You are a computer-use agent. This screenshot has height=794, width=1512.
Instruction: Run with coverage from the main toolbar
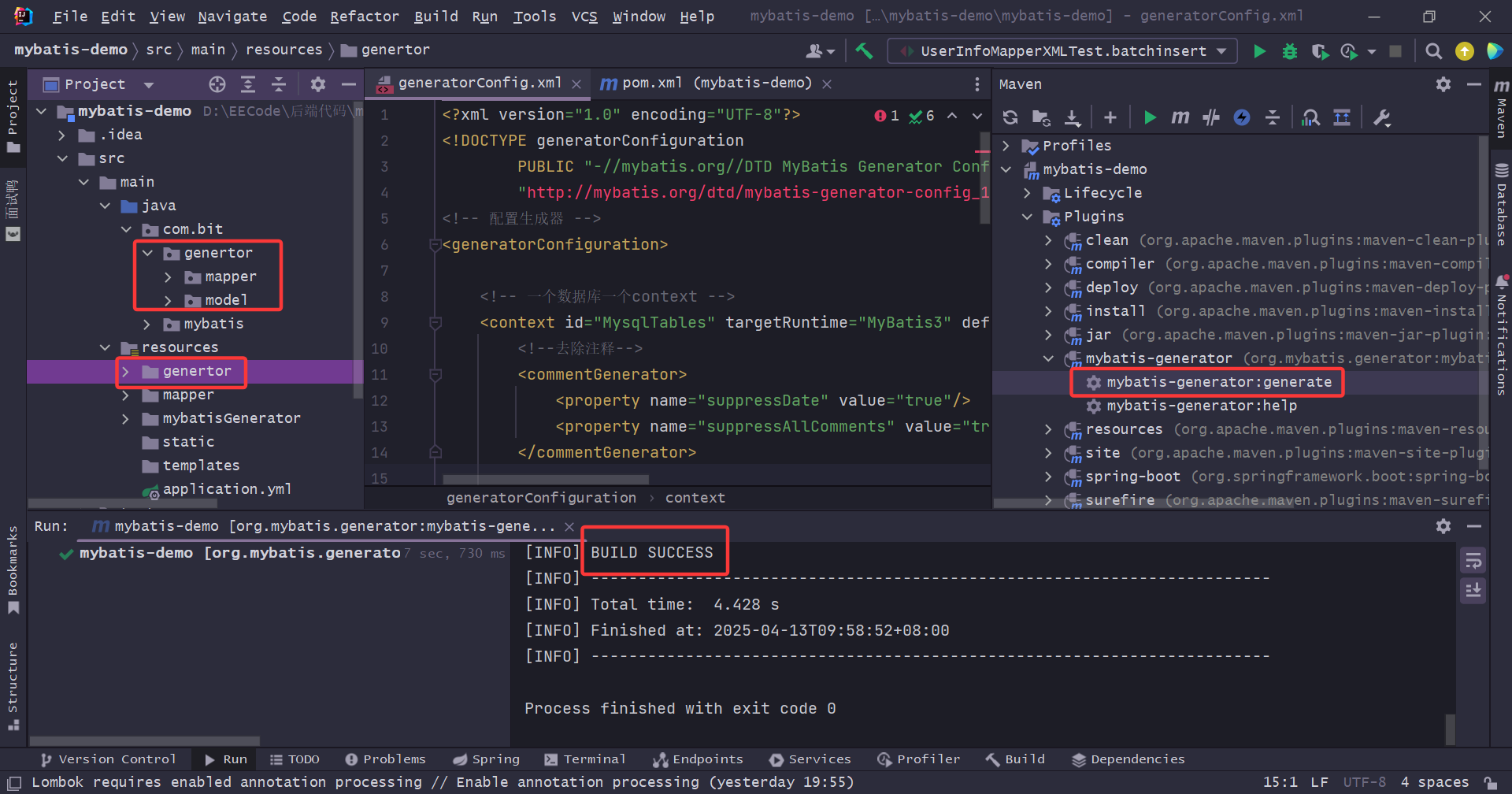pyautogui.click(x=1320, y=51)
